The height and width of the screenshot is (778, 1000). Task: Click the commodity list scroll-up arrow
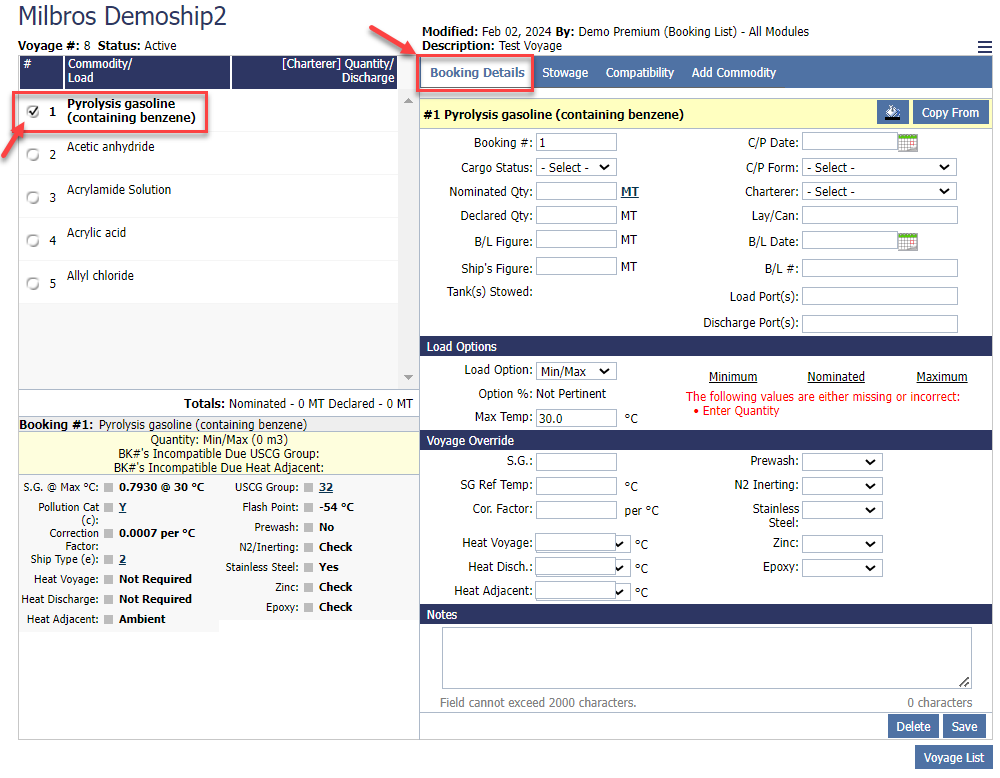click(407, 101)
